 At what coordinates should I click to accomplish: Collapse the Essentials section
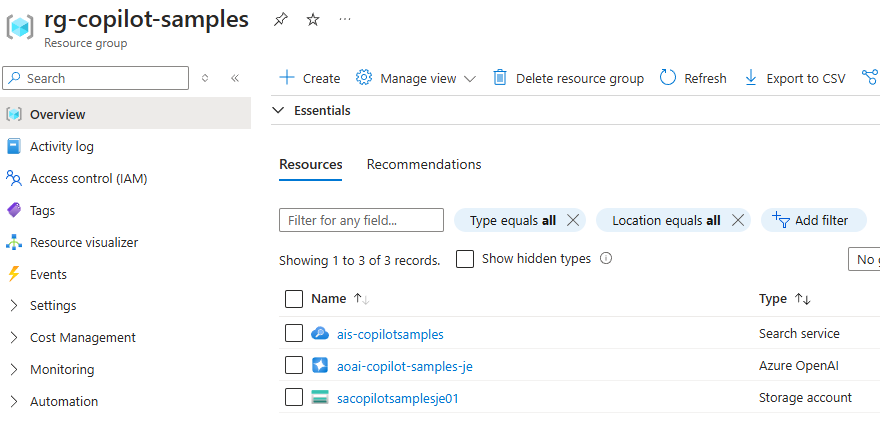[x=279, y=111]
